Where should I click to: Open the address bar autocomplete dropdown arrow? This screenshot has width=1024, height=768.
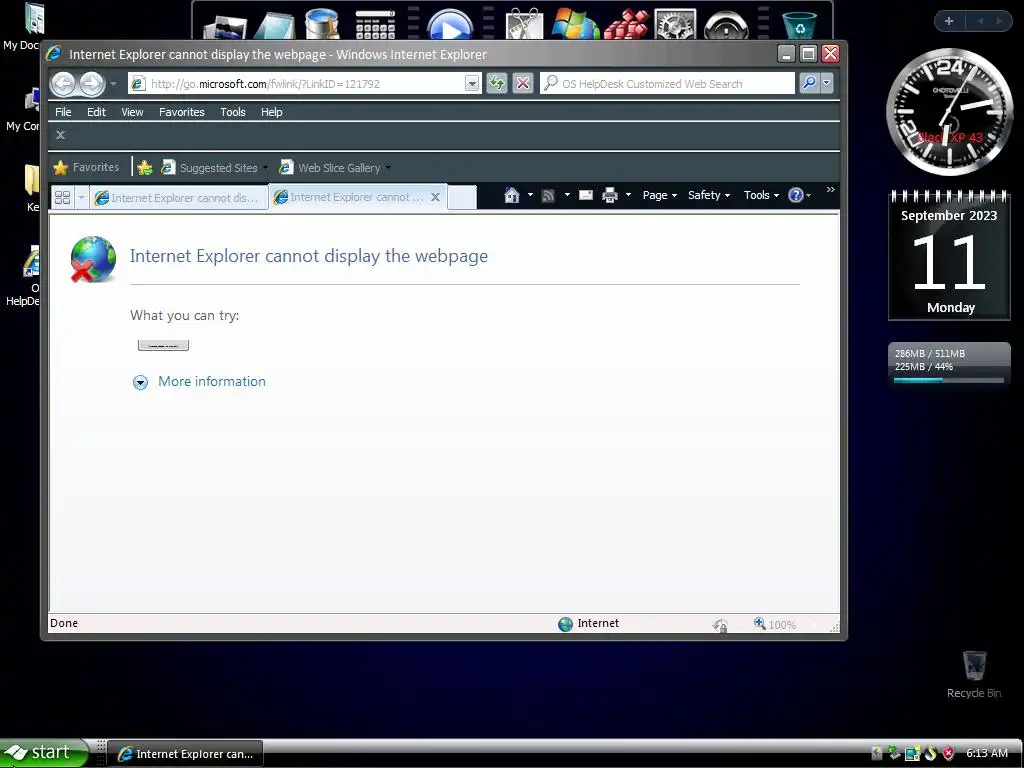click(x=472, y=84)
